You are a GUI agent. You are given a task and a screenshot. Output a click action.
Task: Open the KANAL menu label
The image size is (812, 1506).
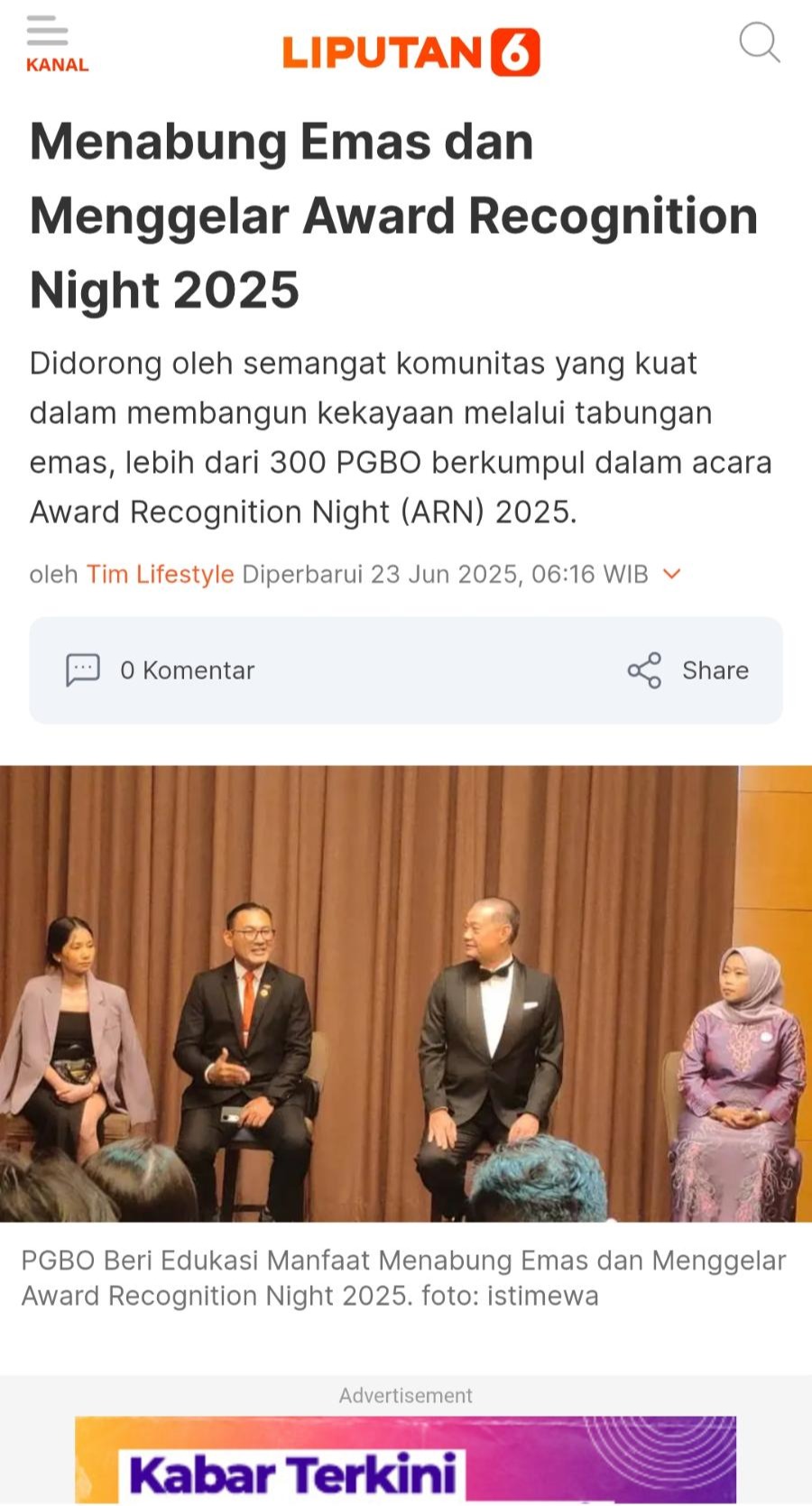tap(57, 65)
